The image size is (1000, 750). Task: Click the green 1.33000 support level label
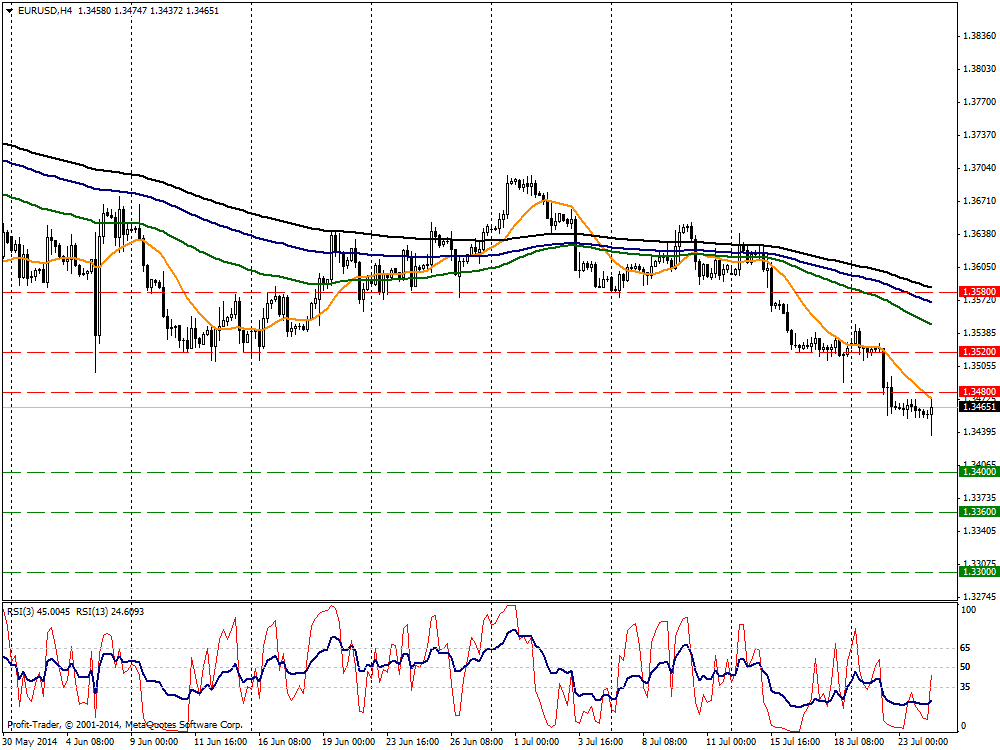pyautogui.click(x=978, y=572)
